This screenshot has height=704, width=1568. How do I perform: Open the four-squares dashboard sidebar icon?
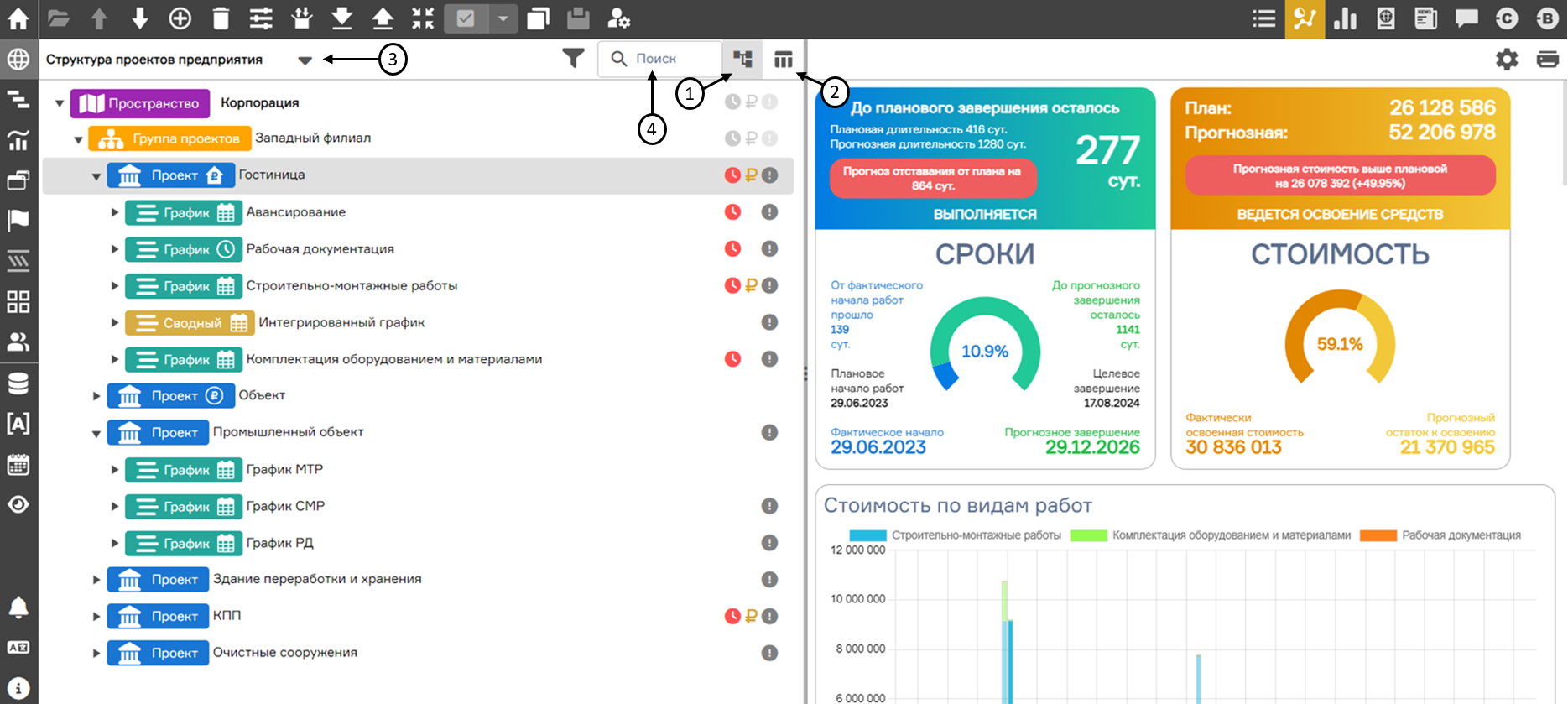tap(18, 302)
